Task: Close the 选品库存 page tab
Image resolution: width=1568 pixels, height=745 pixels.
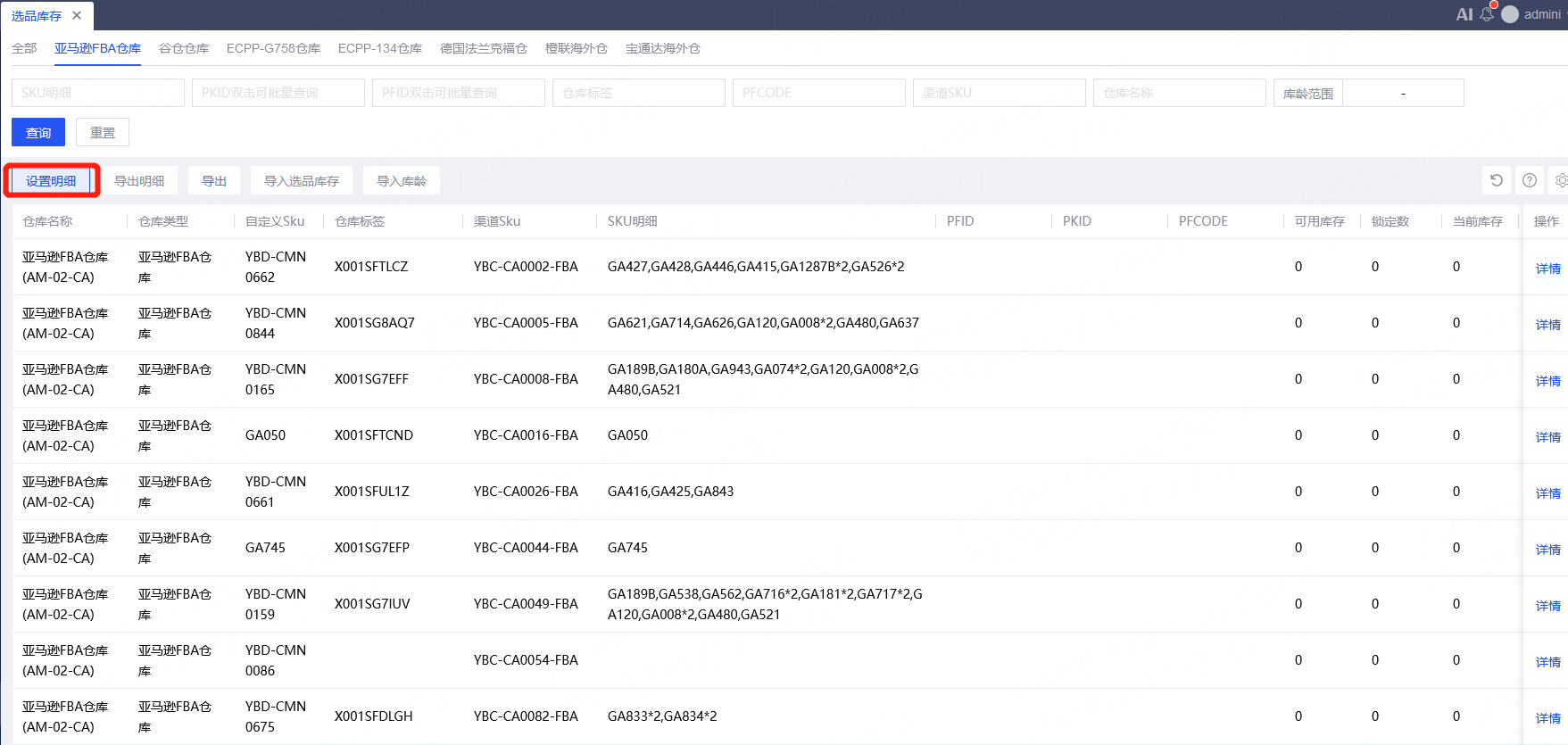Action: [x=77, y=15]
